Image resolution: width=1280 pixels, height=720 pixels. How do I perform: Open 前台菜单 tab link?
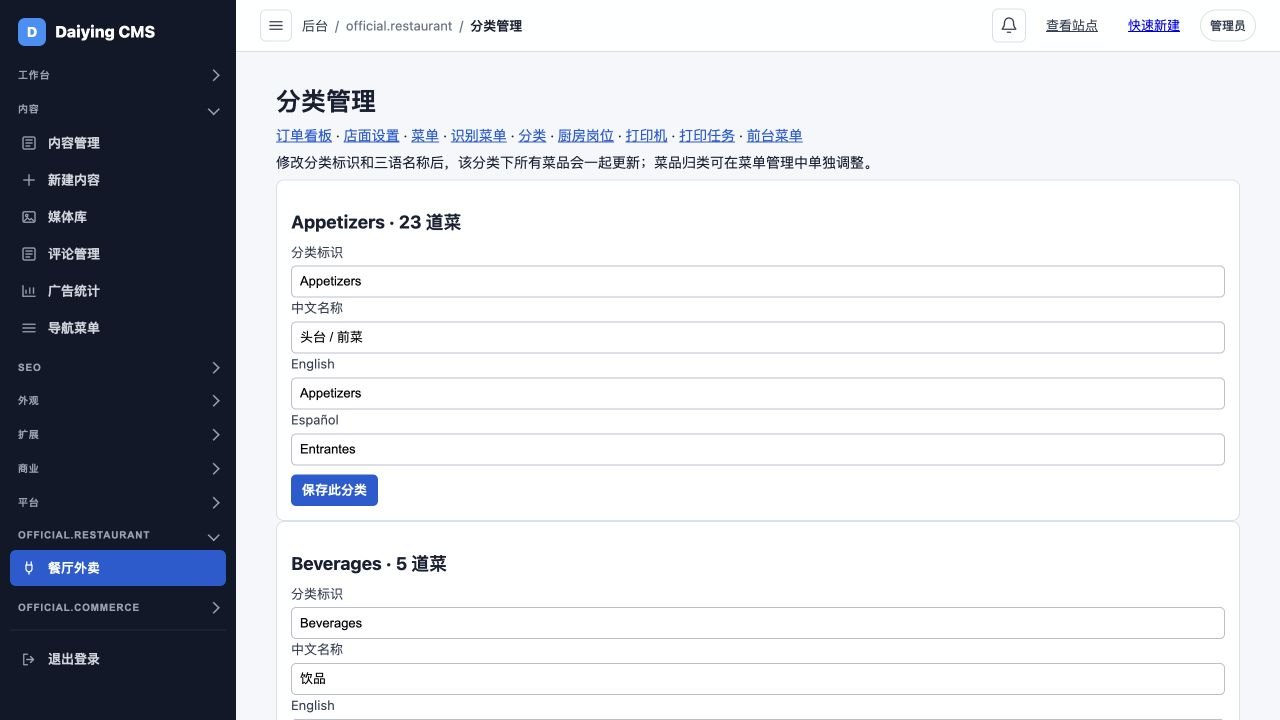(x=774, y=136)
